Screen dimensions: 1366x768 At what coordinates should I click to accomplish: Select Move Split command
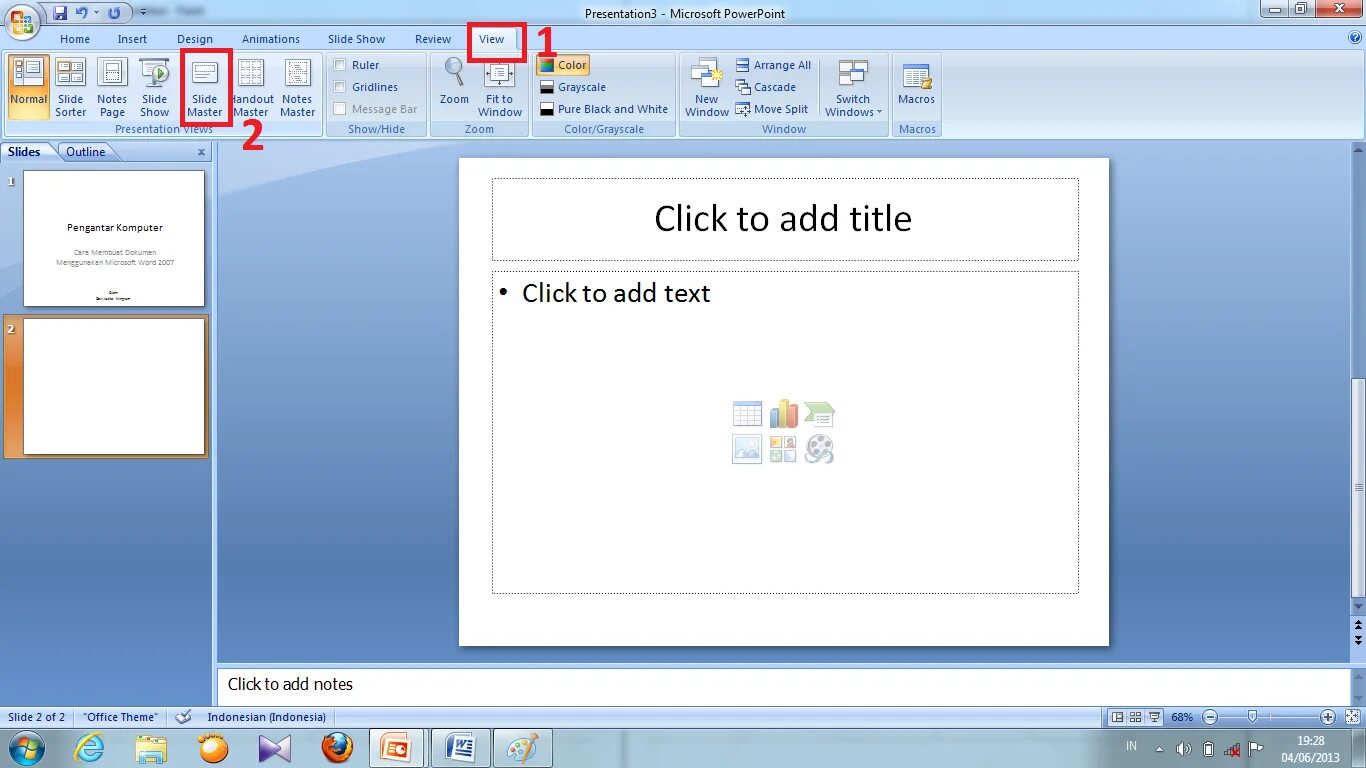[772, 109]
